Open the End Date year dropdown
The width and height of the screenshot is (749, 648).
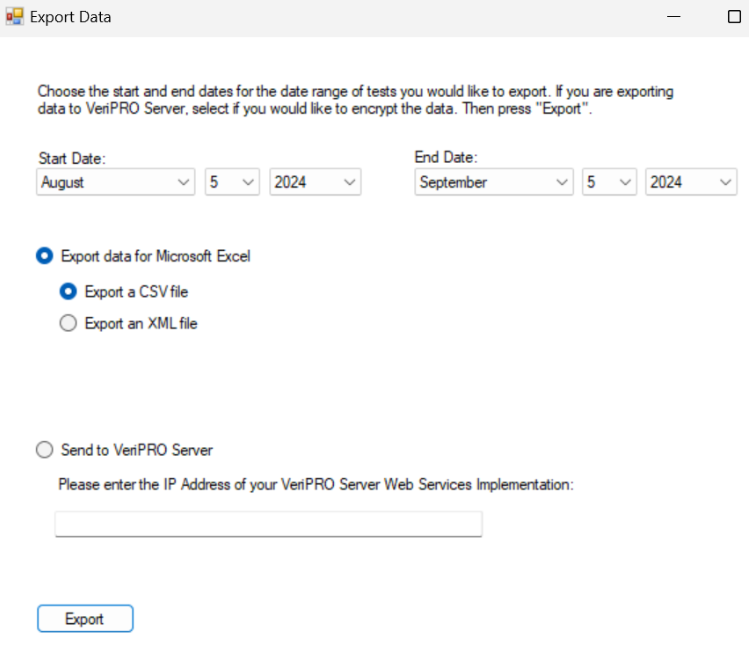(691, 182)
